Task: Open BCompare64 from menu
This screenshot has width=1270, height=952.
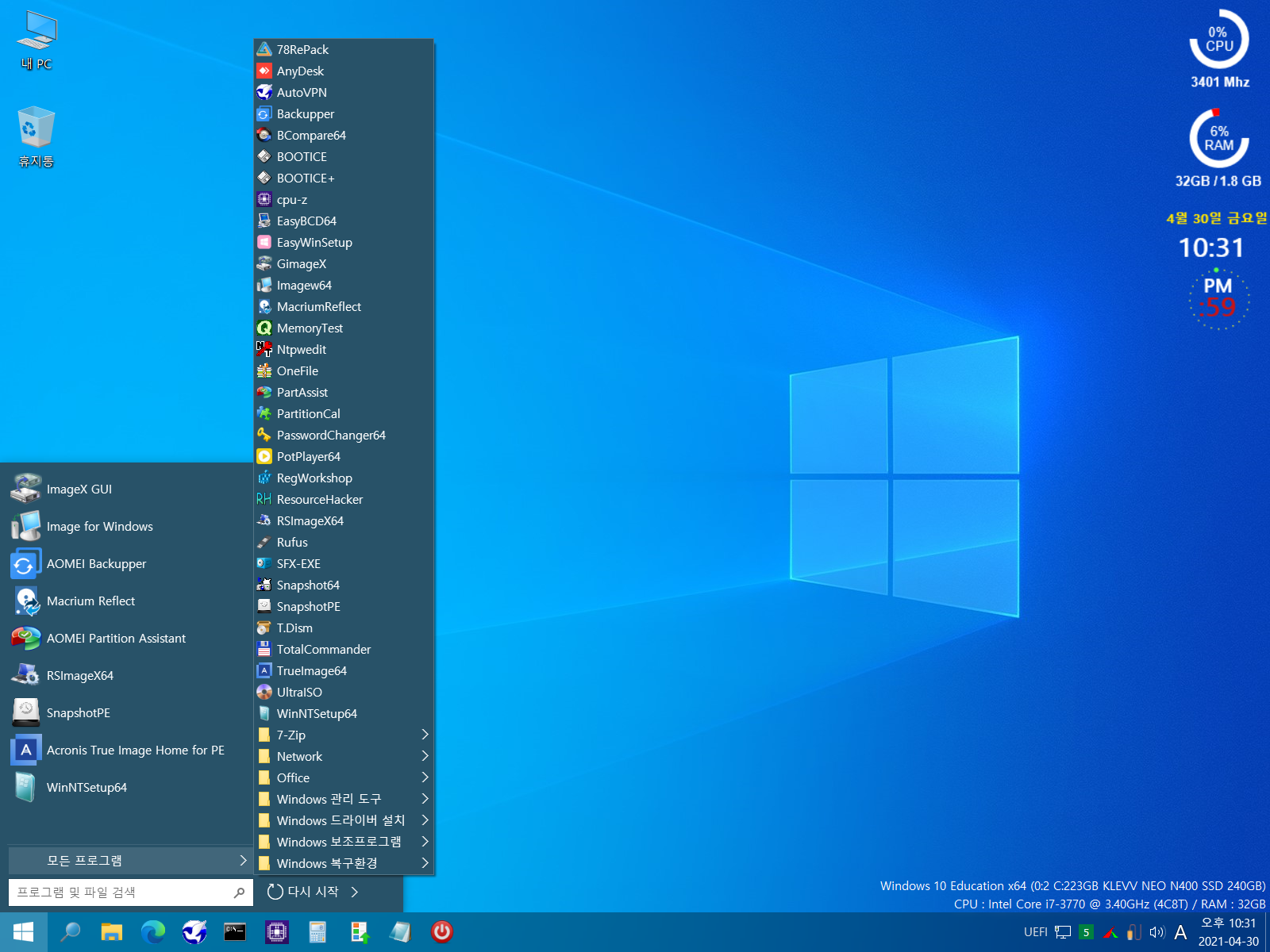Action: point(344,136)
